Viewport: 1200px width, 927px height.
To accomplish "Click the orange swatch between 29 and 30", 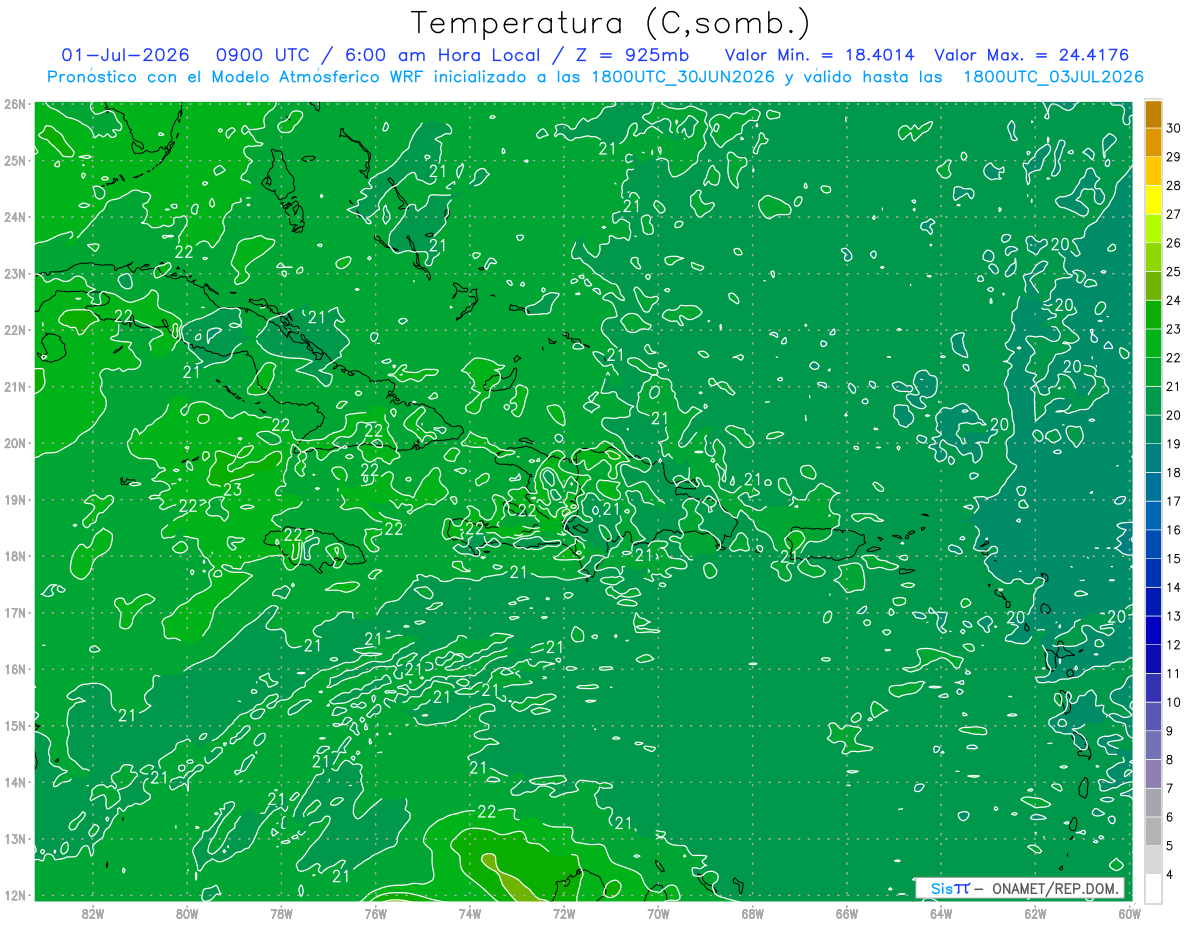I will coord(1153,143).
